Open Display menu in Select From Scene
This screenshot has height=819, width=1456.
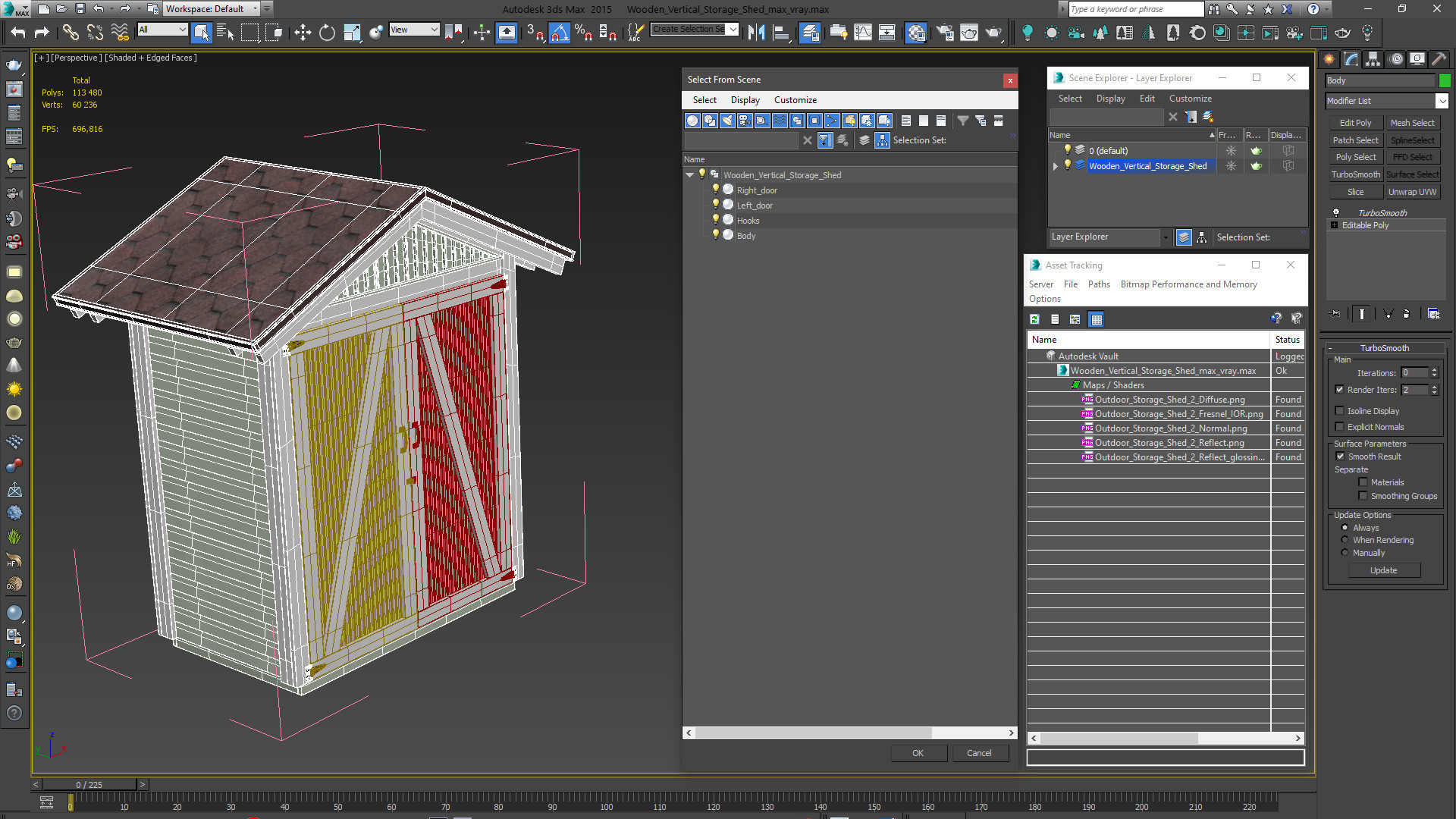745,100
